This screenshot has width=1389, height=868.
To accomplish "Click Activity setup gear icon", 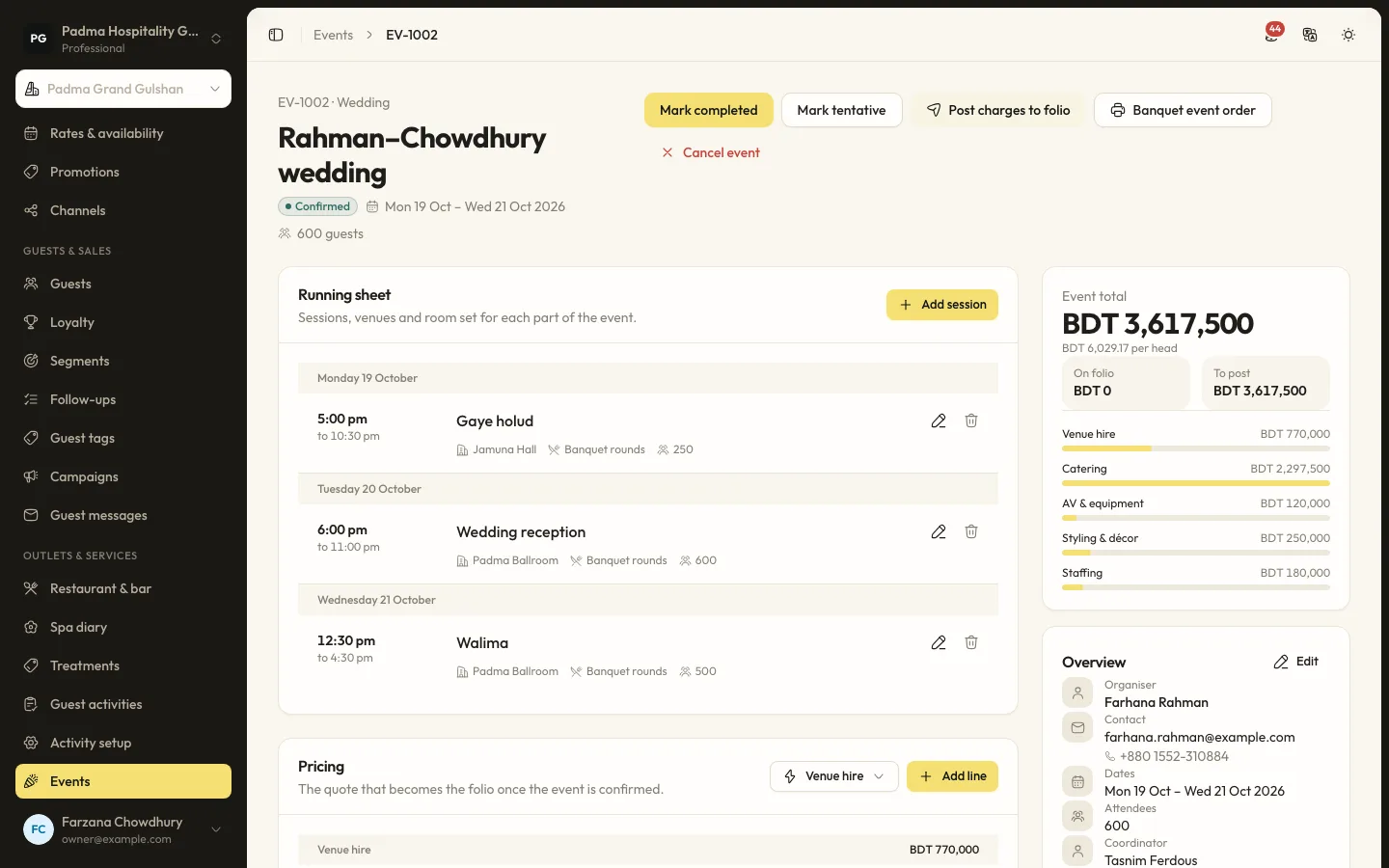I will [31, 743].
